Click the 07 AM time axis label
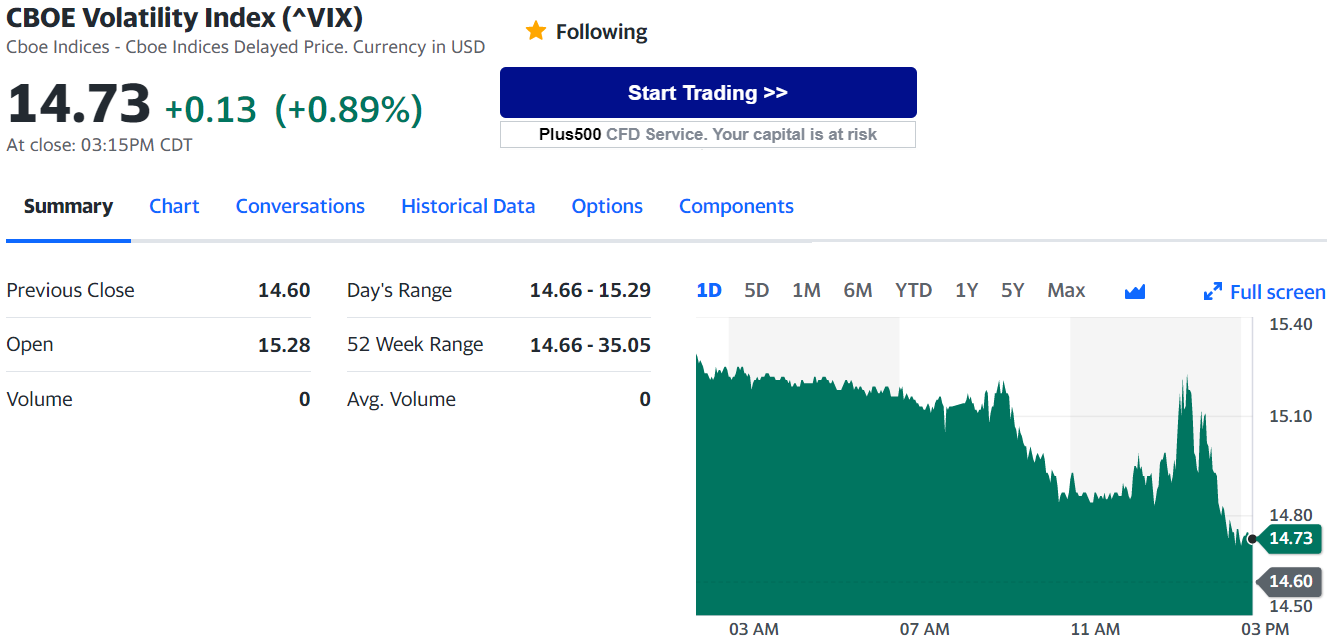1327x638 pixels. click(x=924, y=629)
